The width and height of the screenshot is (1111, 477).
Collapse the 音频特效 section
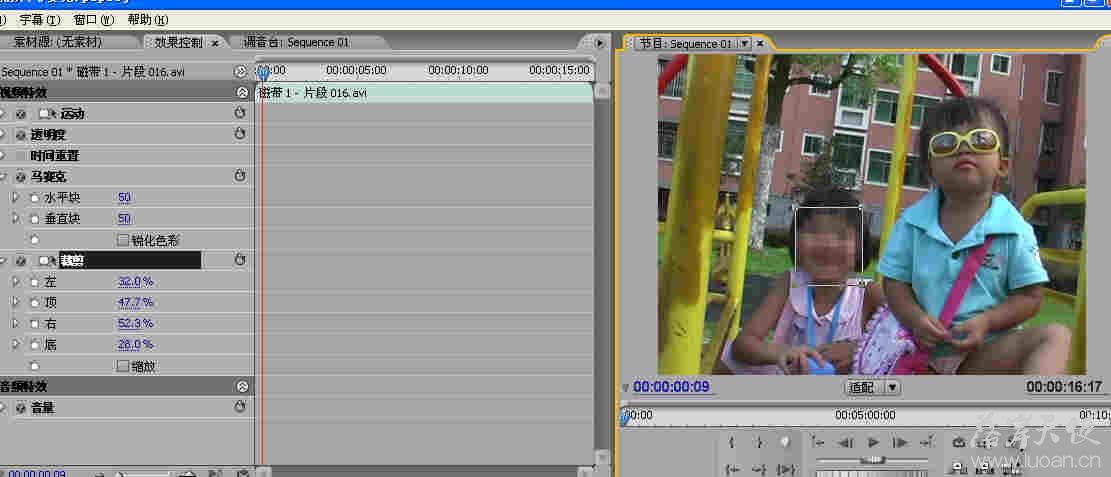tap(242, 386)
